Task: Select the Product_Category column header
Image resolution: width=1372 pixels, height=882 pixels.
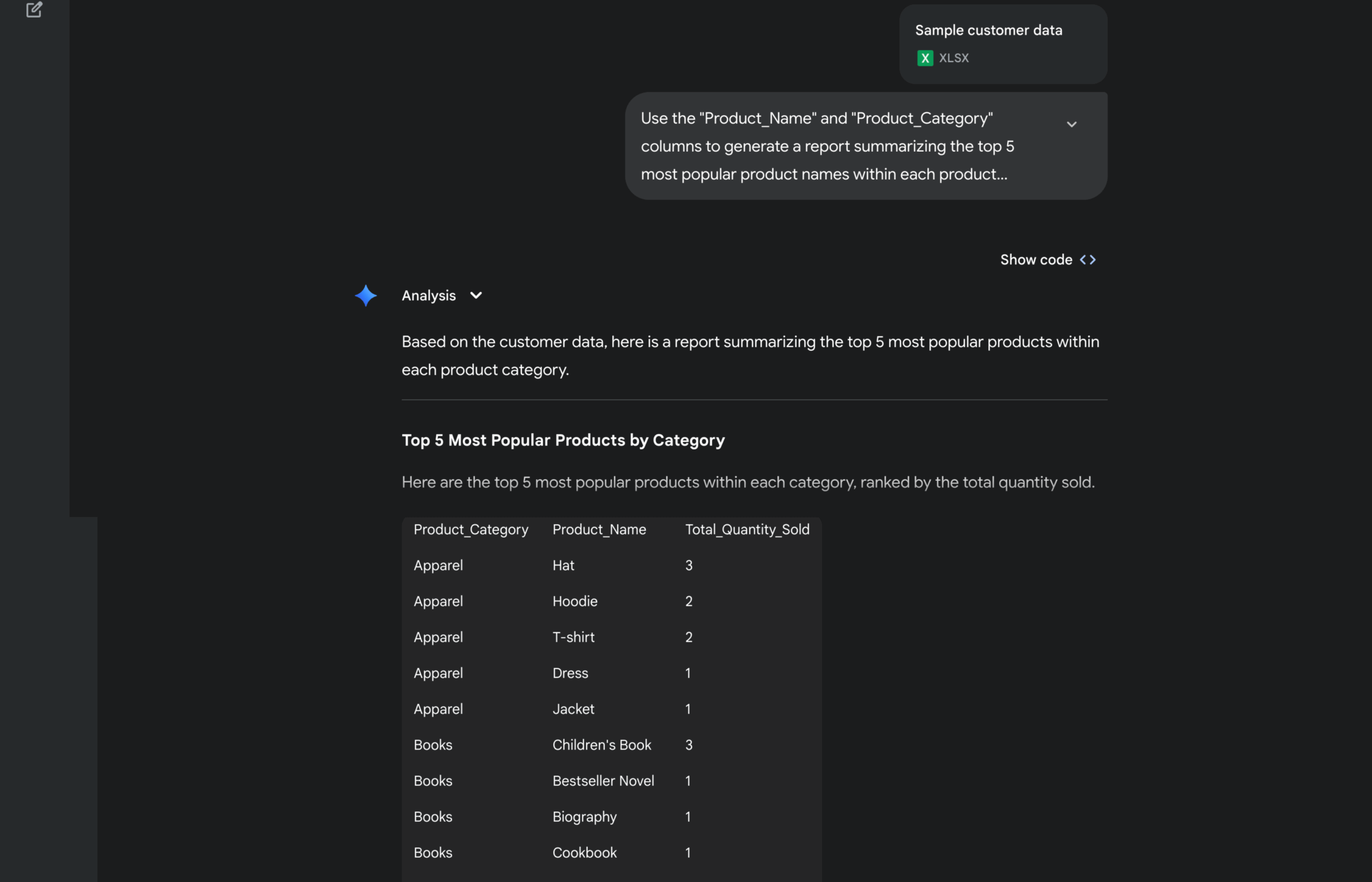Action: click(x=471, y=529)
